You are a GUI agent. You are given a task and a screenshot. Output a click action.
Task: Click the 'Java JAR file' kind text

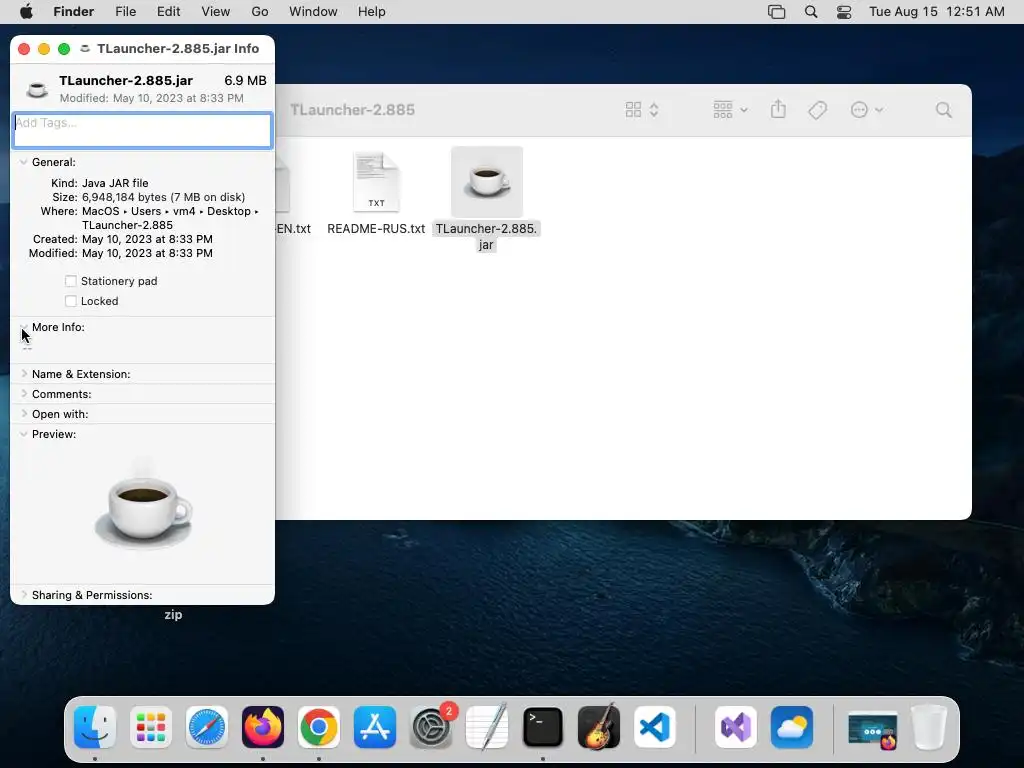pyautogui.click(x=115, y=183)
